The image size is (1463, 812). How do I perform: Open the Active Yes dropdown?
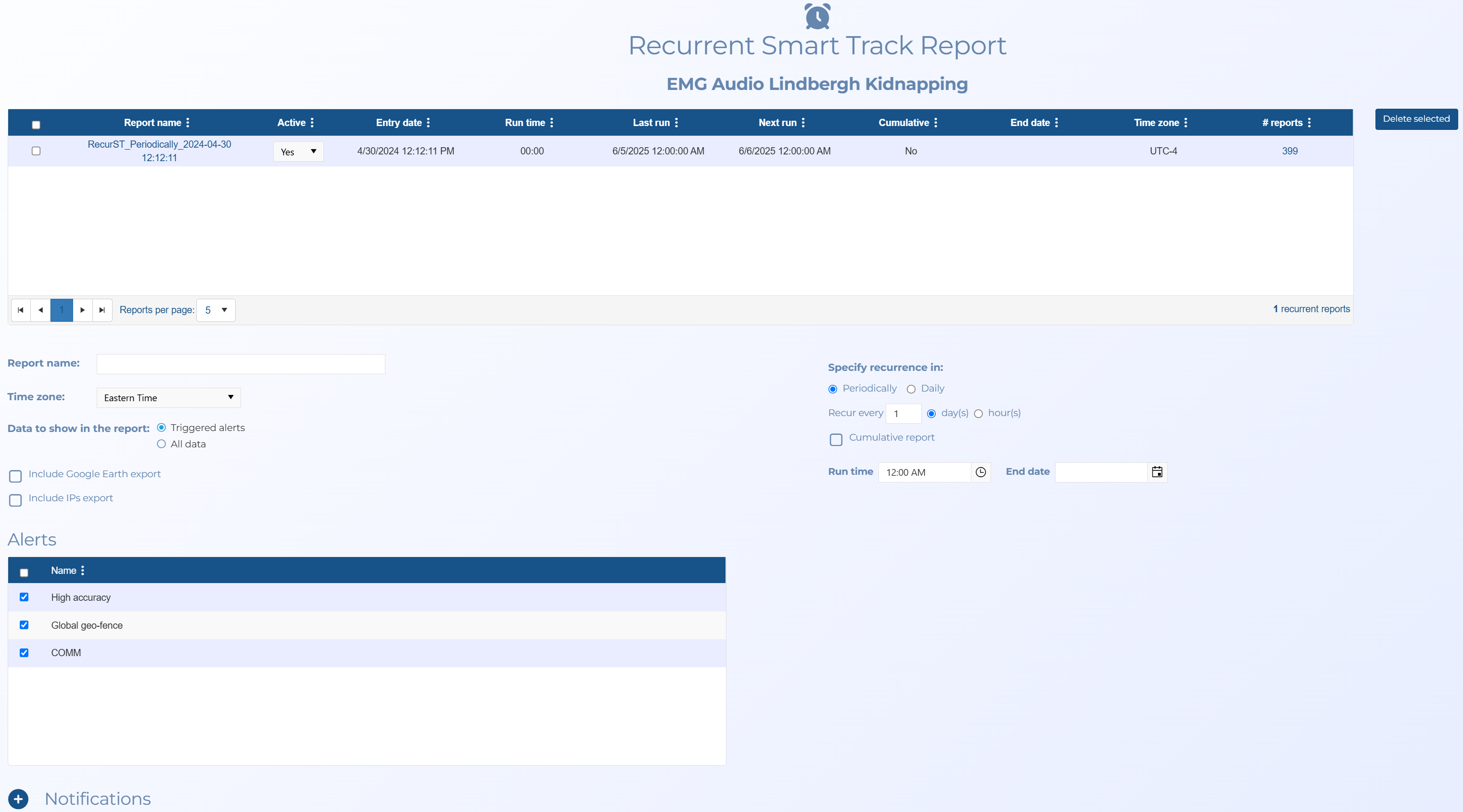coord(298,152)
